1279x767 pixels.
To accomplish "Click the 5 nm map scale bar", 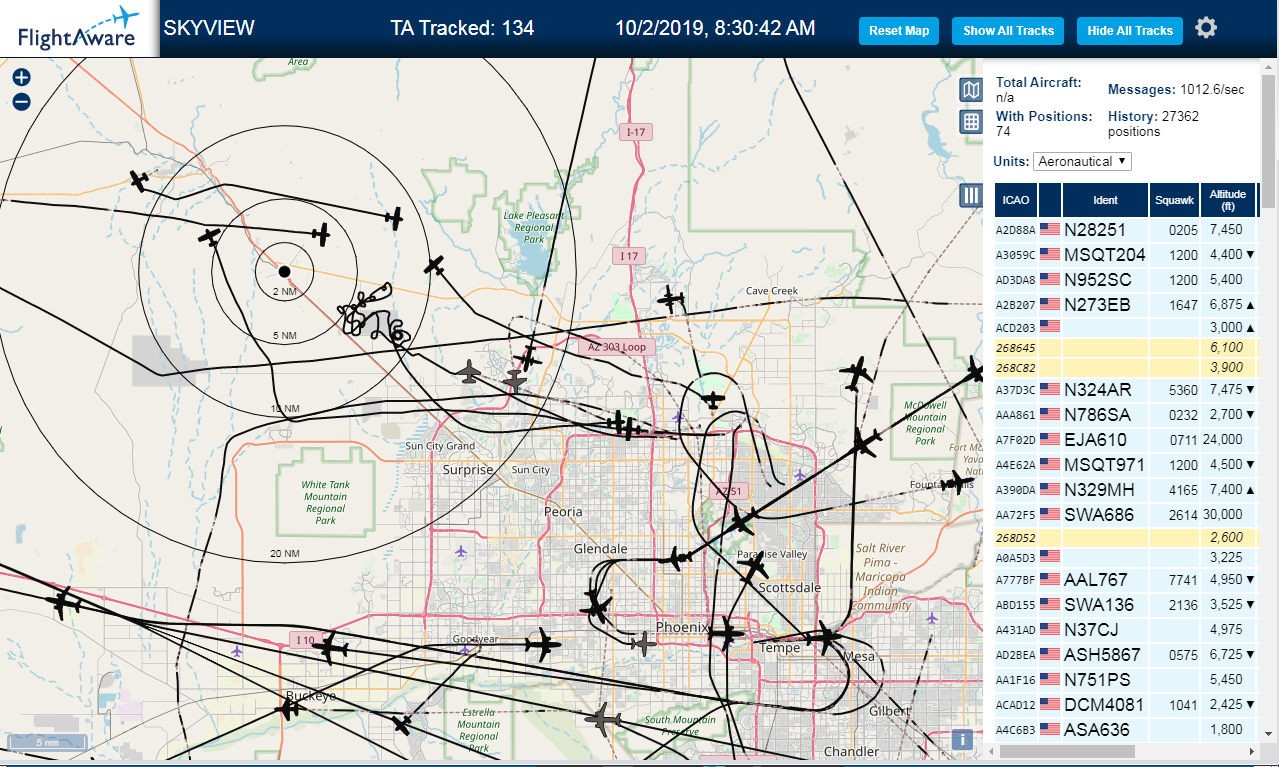I will [x=47, y=743].
